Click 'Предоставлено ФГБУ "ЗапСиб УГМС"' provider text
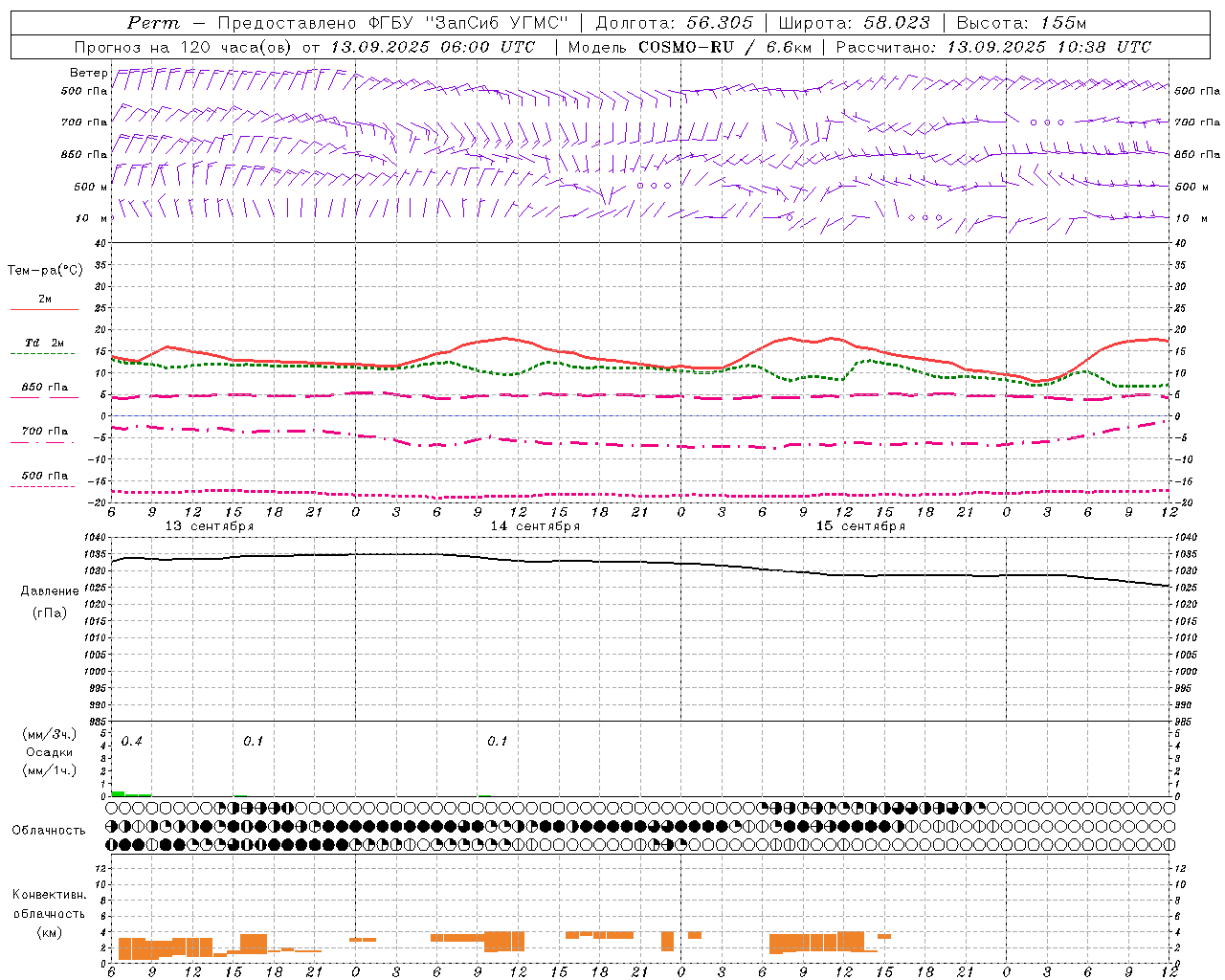 [394, 23]
